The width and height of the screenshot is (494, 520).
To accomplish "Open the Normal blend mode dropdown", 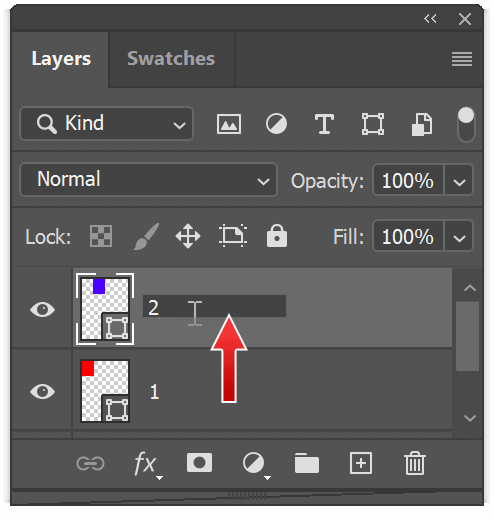I will pos(148,180).
